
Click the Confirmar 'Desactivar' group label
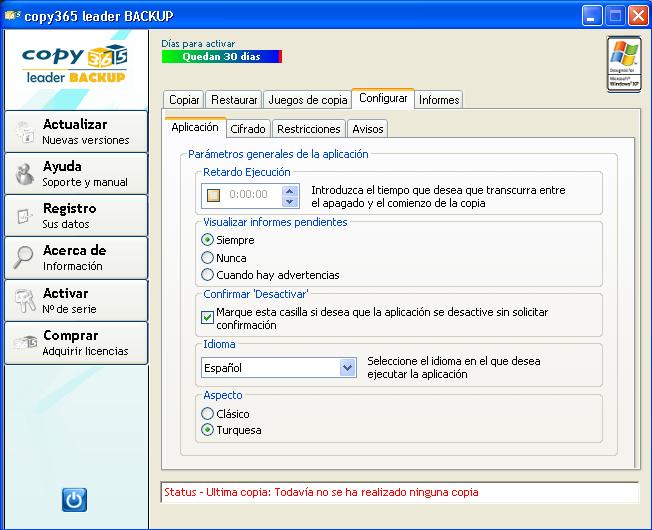[256, 294]
